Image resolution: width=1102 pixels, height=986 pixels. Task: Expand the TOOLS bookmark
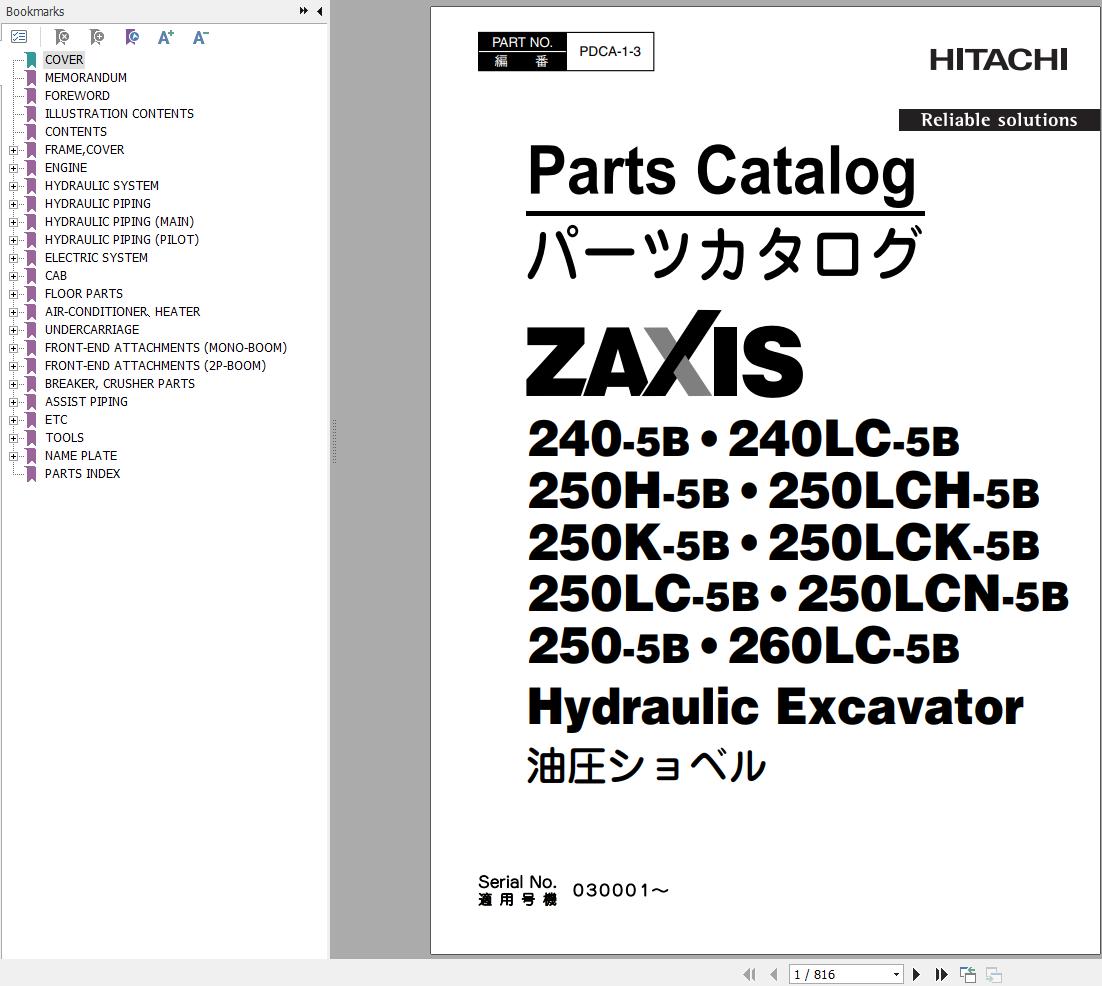pyautogui.click(x=13, y=438)
